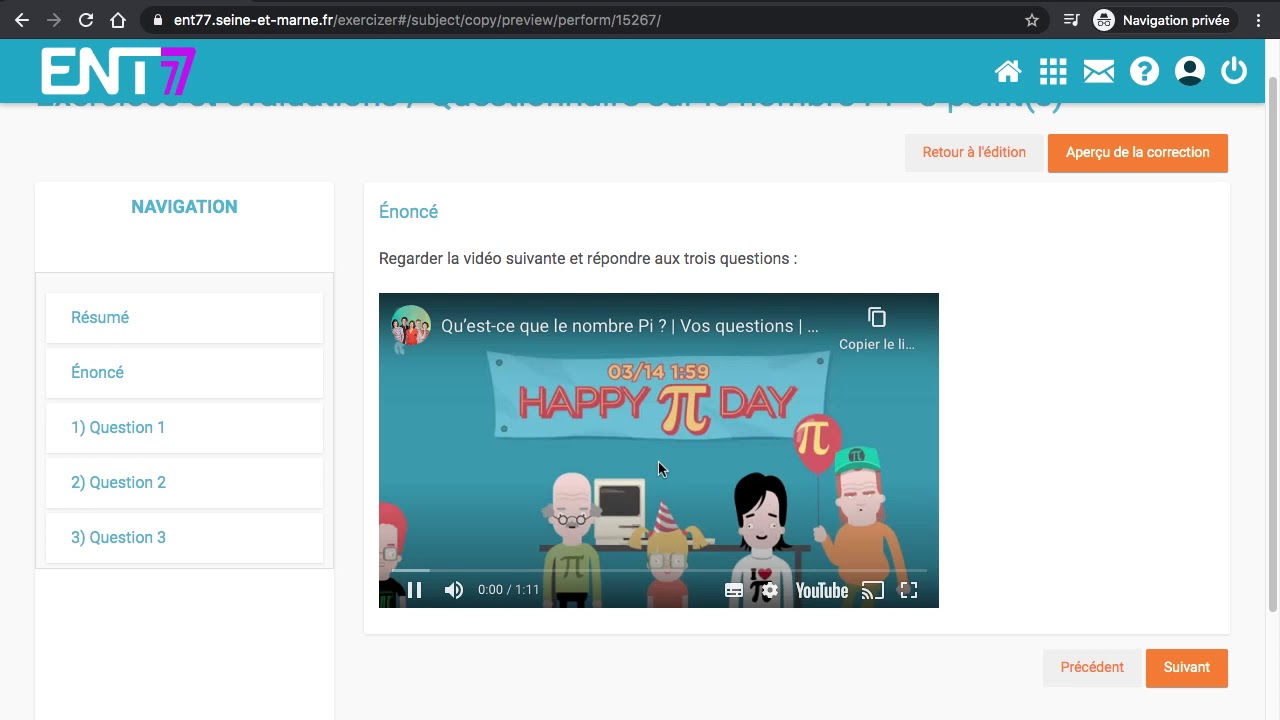1280x720 pixels.
Task: Go to browser home page icon
Action: coord(118,20)
